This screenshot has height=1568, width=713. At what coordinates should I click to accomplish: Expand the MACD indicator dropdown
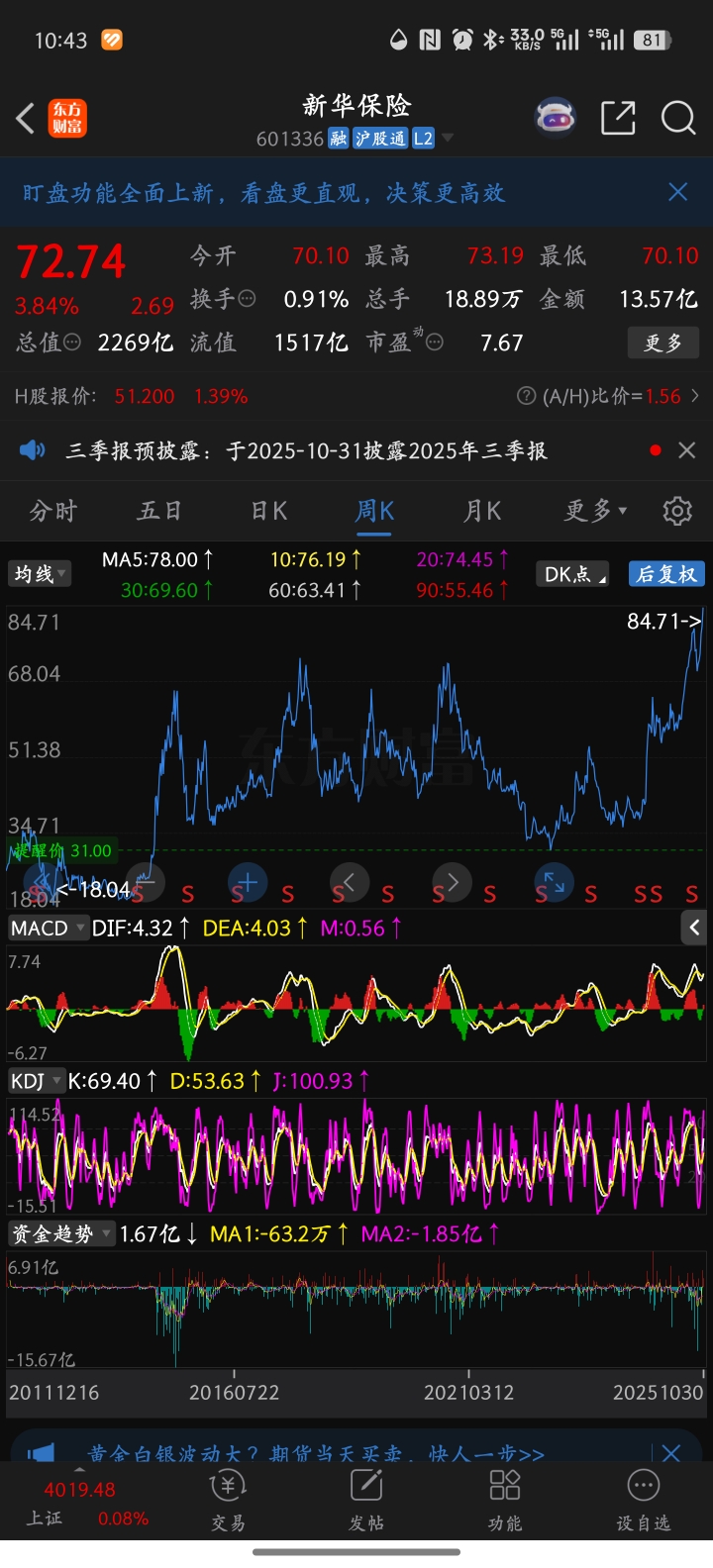coord(47,928)
